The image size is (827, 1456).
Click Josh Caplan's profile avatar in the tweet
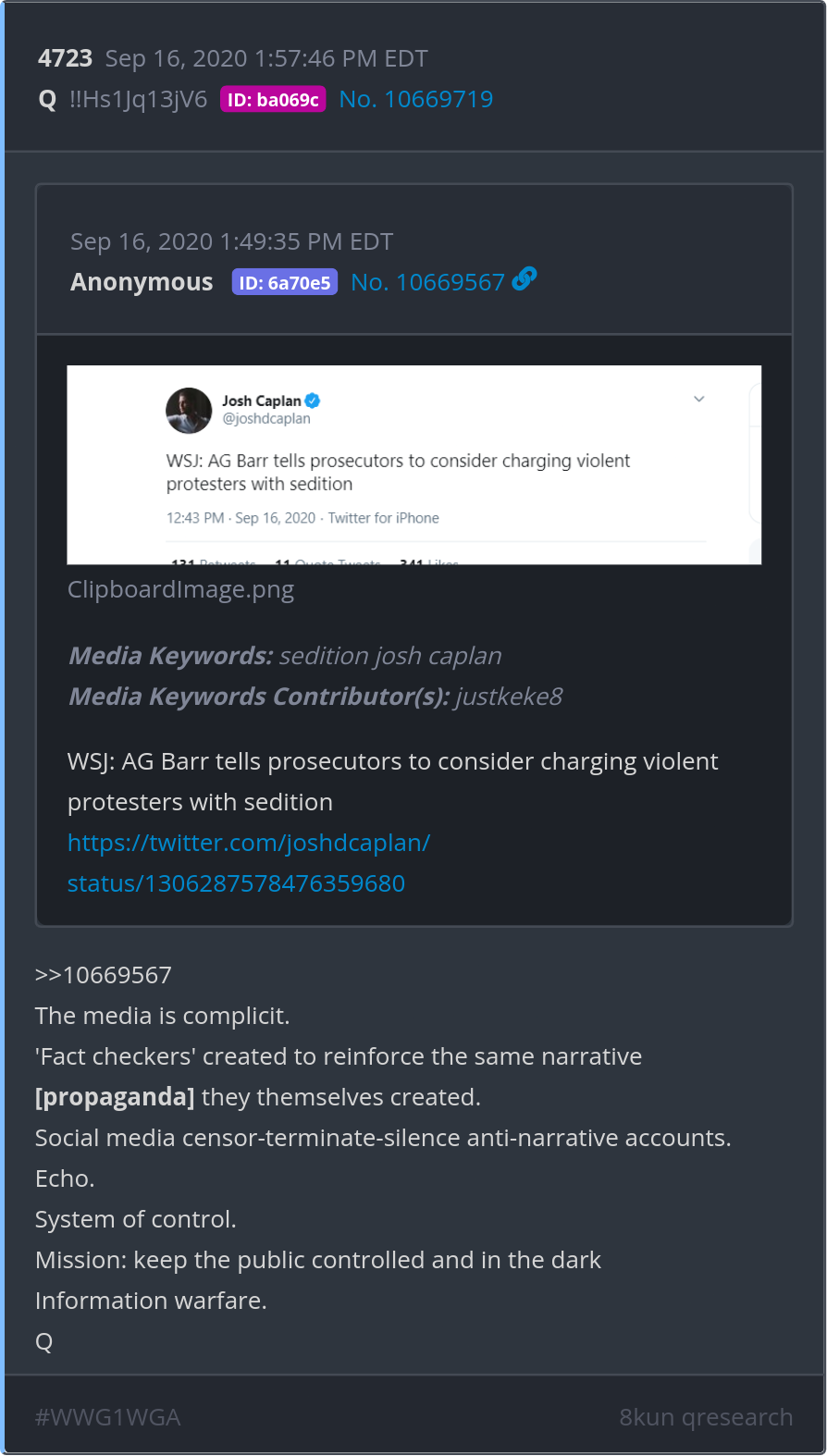tap(189, 410)
